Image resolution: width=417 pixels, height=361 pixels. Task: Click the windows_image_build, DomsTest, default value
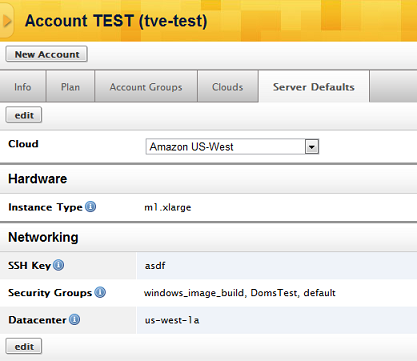point(240,293)
